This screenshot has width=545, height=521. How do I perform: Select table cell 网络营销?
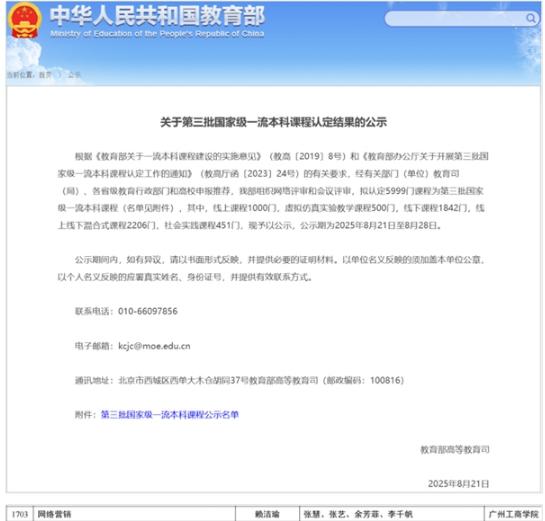(x=134, y=514)
